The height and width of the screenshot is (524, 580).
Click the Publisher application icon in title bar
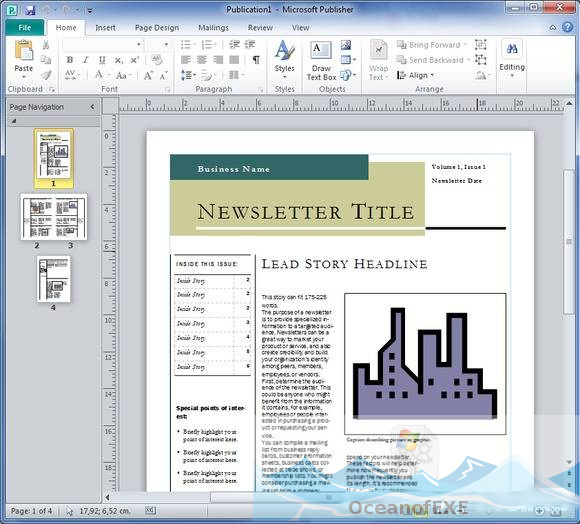click(x=11, y=10)
